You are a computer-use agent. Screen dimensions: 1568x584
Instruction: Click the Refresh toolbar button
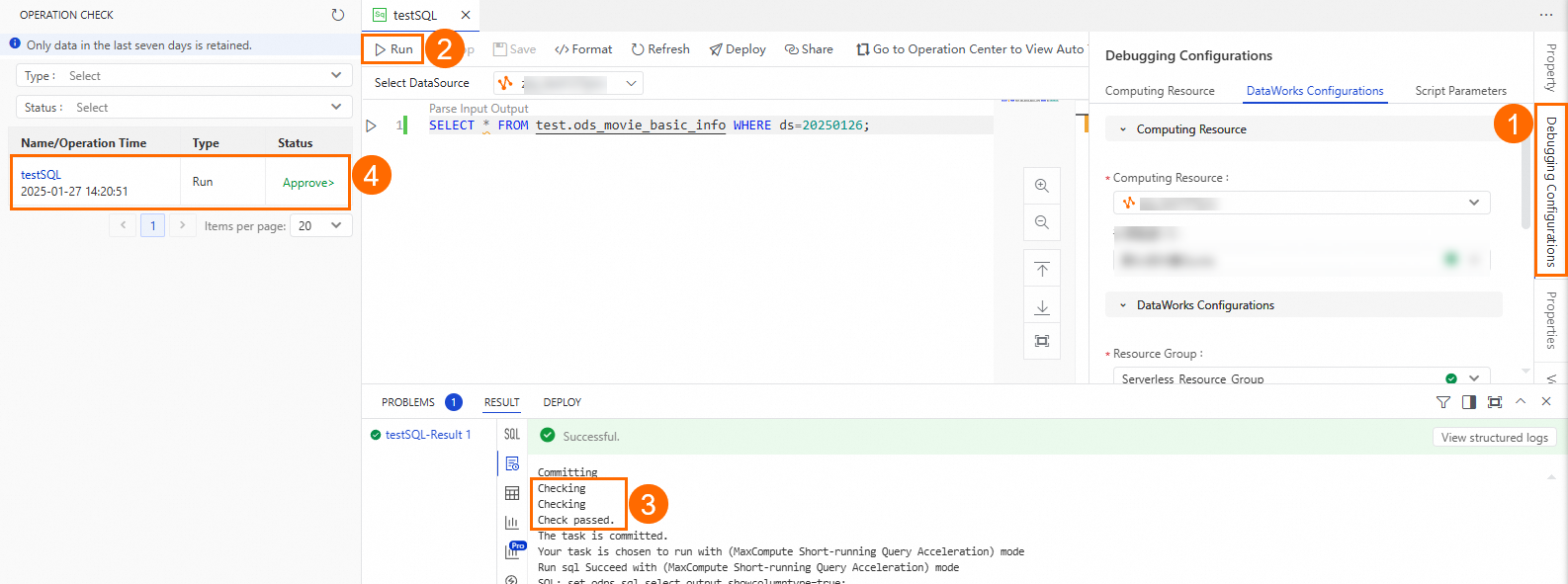click(x=660, y=49)
